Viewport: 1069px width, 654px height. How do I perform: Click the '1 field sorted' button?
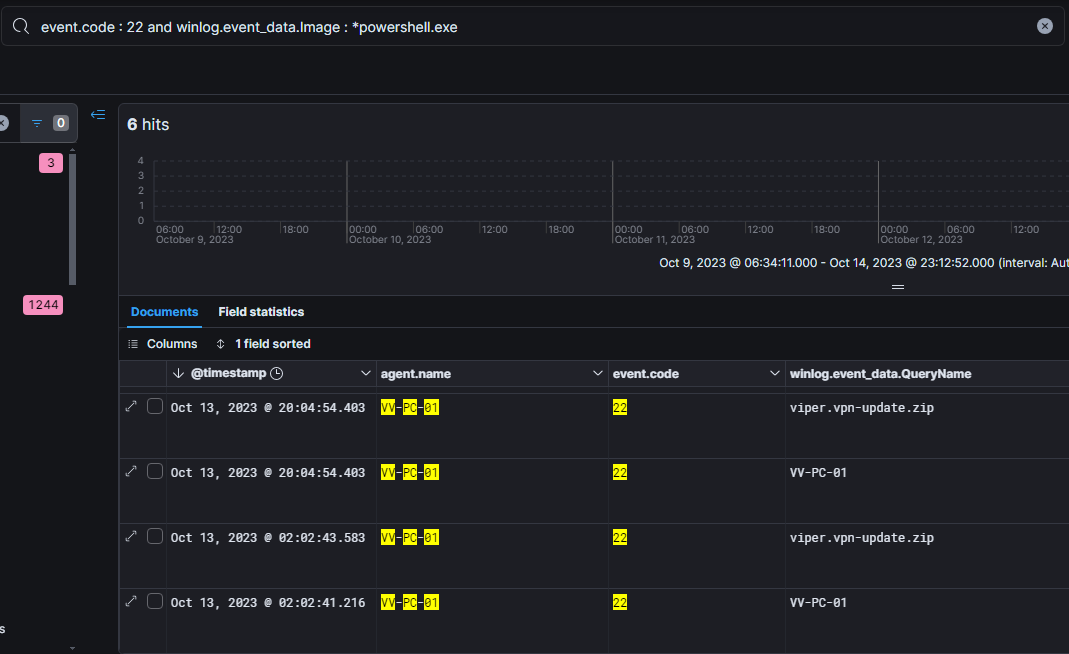[264, 344]
